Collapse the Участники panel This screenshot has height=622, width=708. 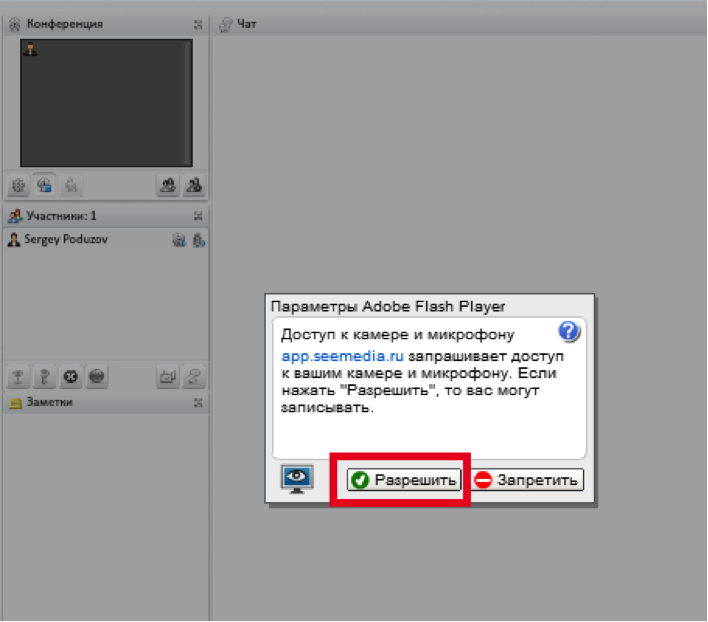[x=198, y=216]
